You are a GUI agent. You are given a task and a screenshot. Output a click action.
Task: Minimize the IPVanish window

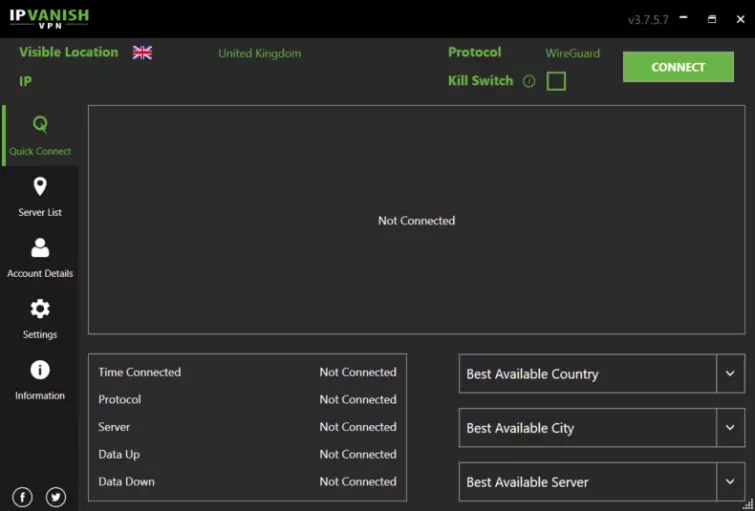click(x=683, y=18)
